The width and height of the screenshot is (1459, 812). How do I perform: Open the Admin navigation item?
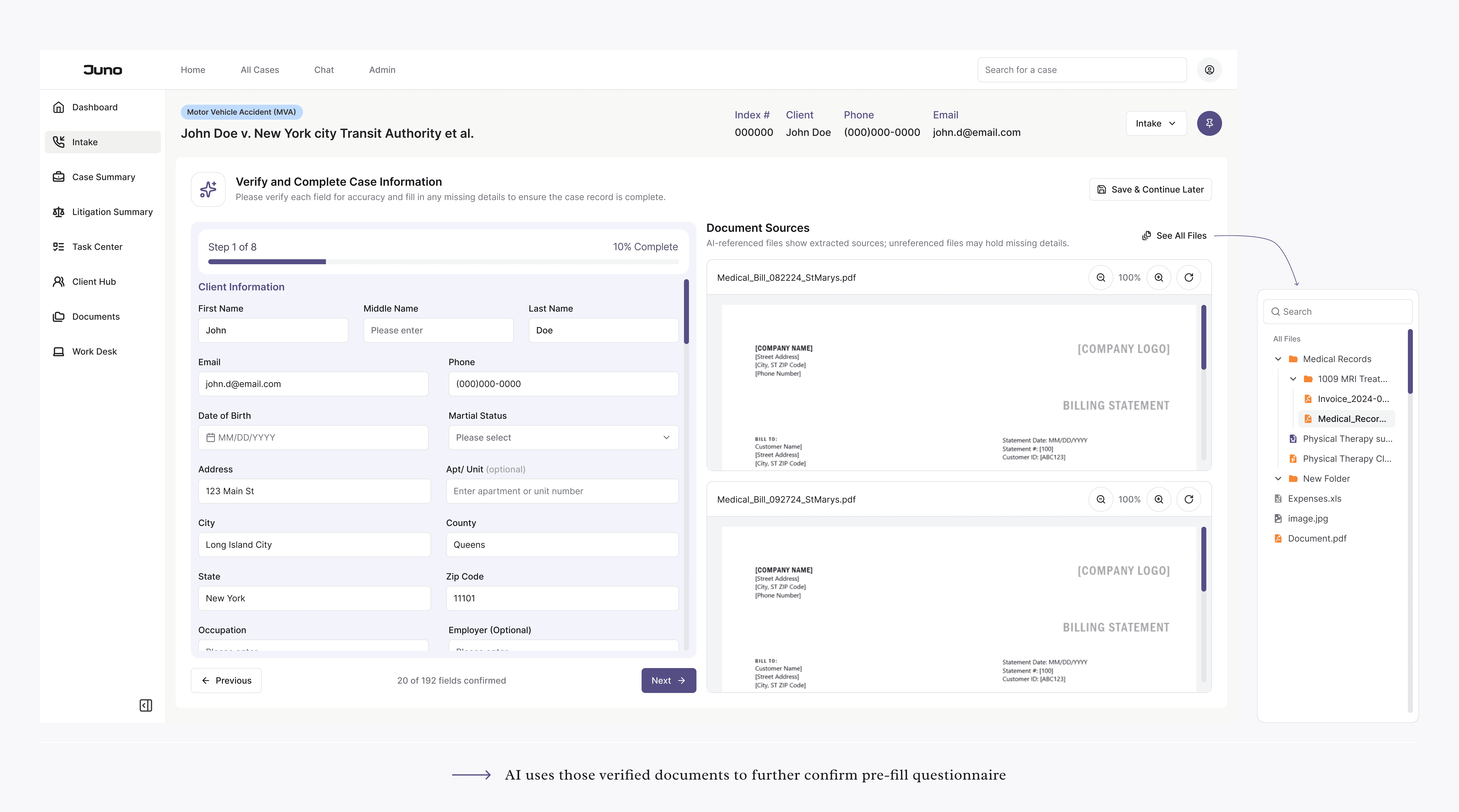click(x=382, y=70)
